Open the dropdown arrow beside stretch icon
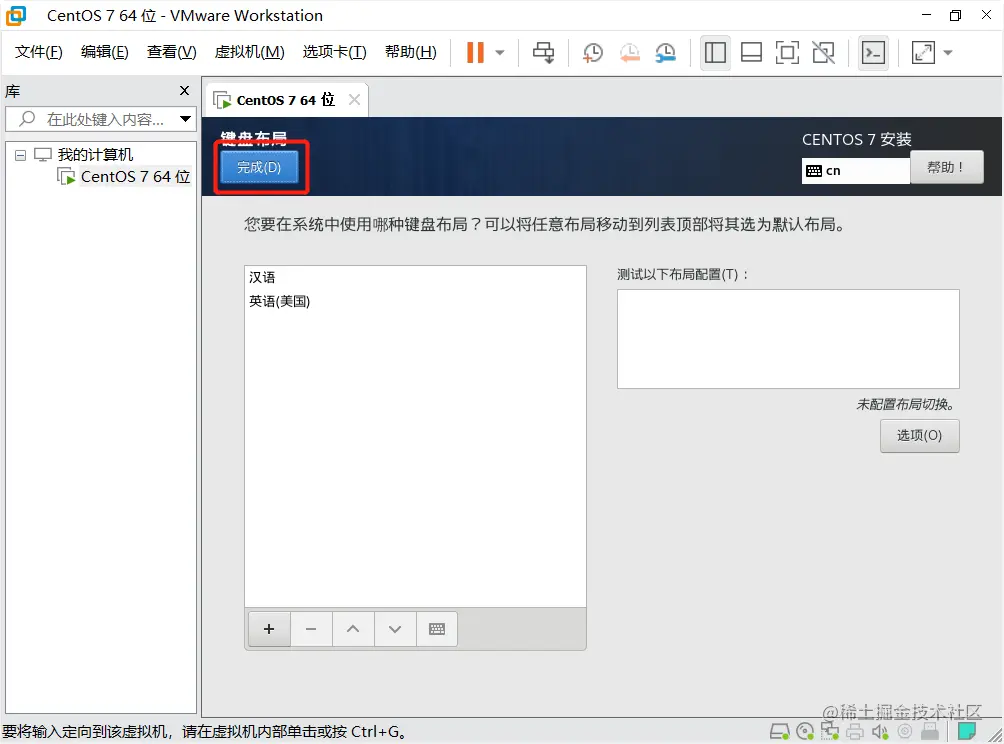 coord(948,53)
